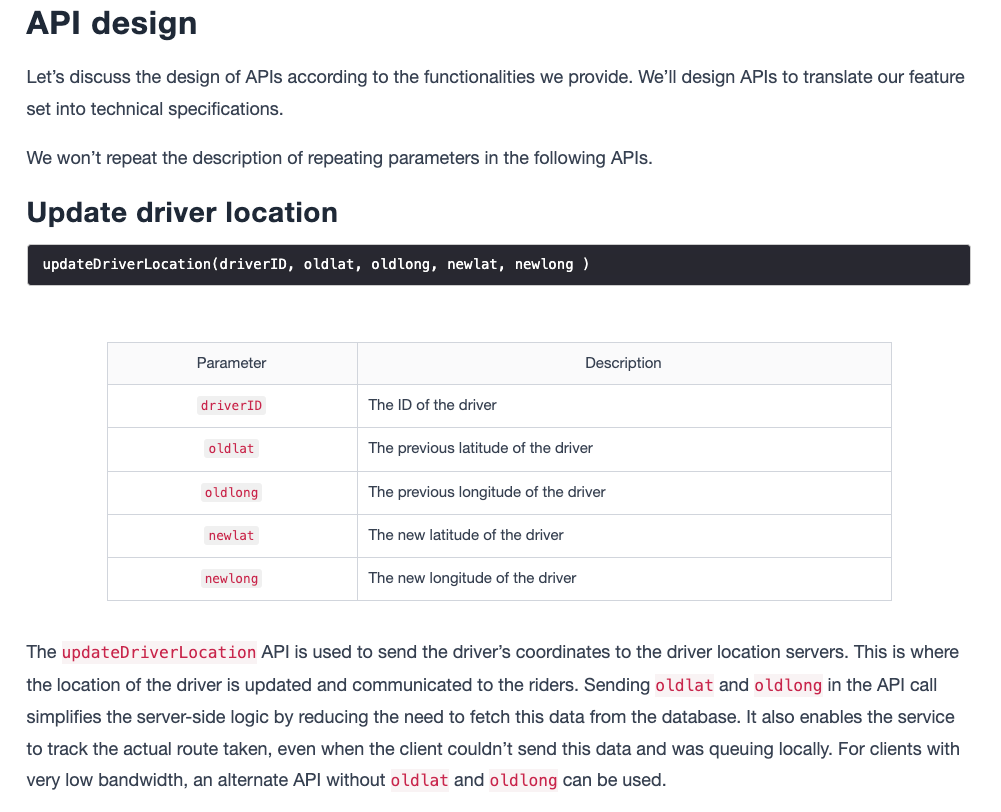Click the newlong parameter in the table
Image resolution: width=1001 pixels, height=812 pixels.
click(231, 578)
